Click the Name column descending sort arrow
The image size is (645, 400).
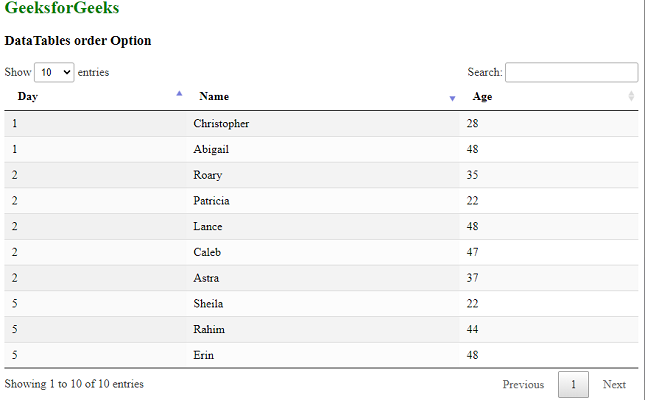tap(452, 98)
